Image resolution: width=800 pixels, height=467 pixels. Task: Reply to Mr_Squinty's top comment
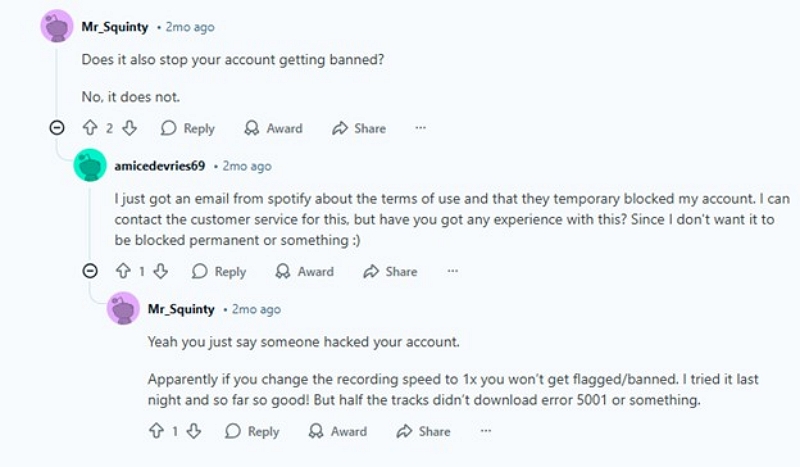pos(188,128)
